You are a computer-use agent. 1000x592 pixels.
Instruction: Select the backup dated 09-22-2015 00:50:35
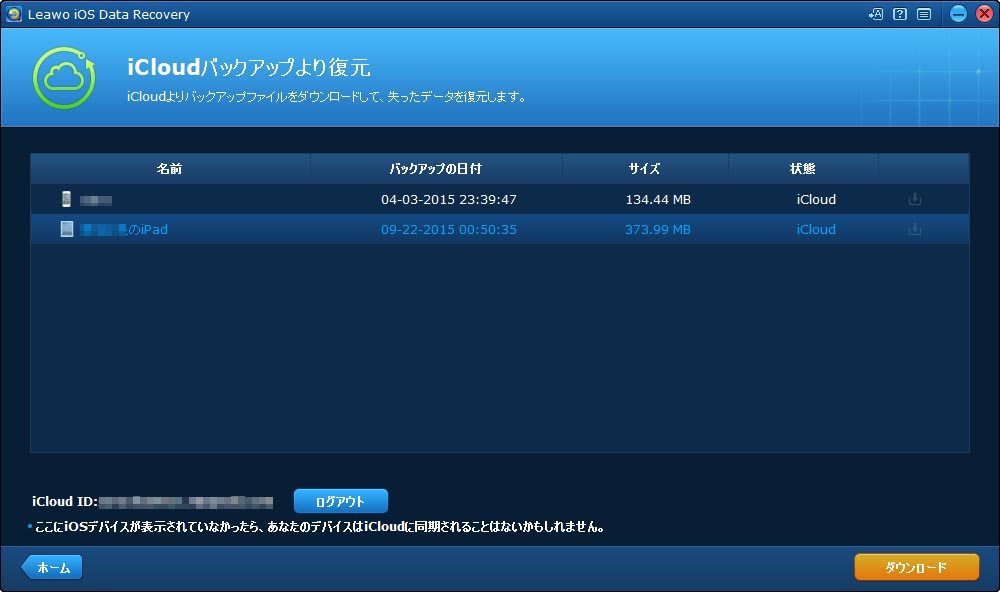pos(500,229)
